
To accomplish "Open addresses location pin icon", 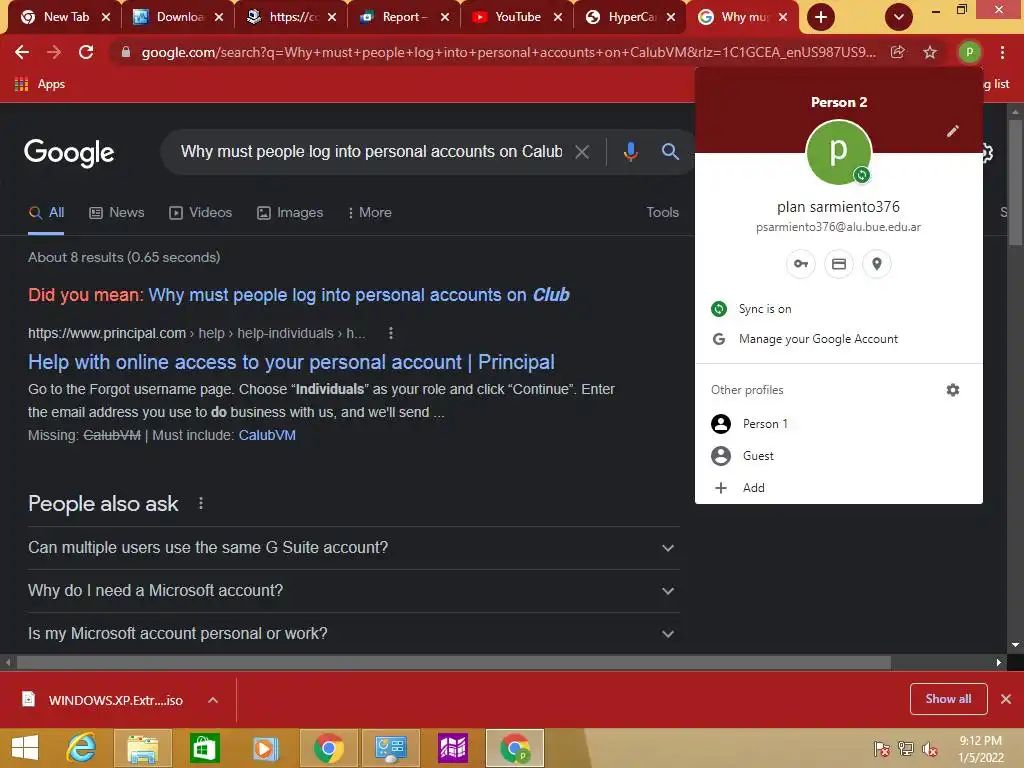I will 877,264.
